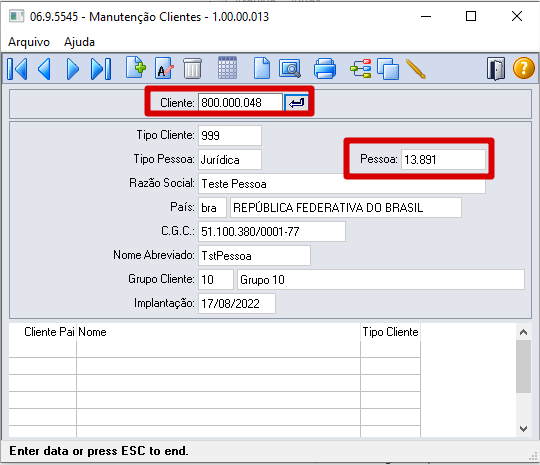
Task: Click the copy windows toolbar icon
Action: click(388, 69)
